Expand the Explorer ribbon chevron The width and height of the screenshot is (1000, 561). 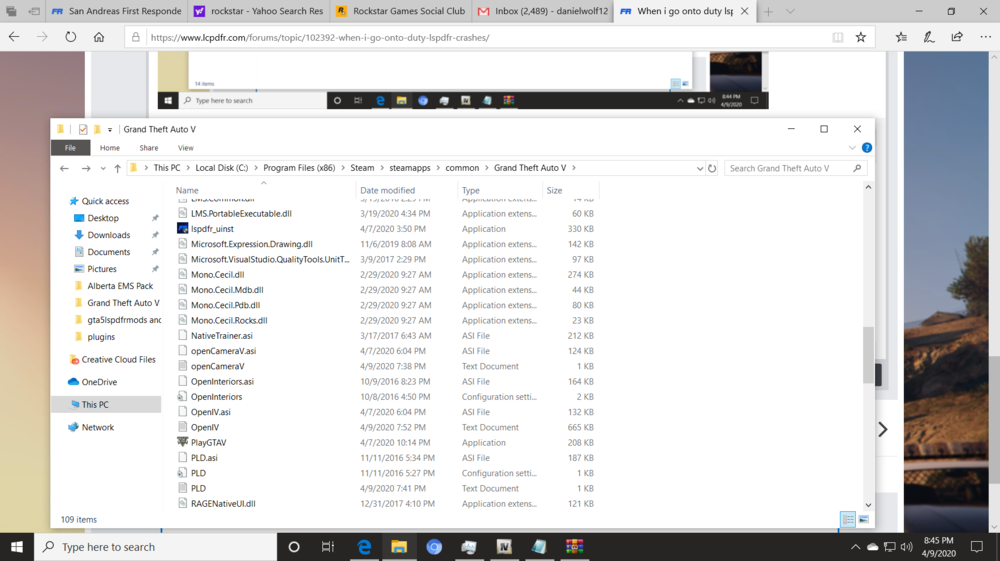tap(852, 147)
